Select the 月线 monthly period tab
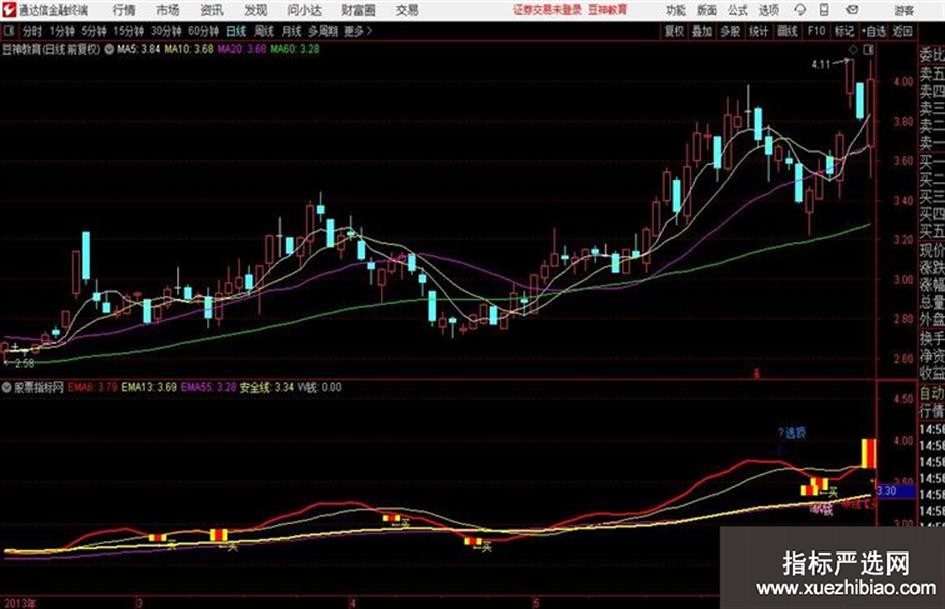Screen dimensions: 945x609 pos(291,31)
